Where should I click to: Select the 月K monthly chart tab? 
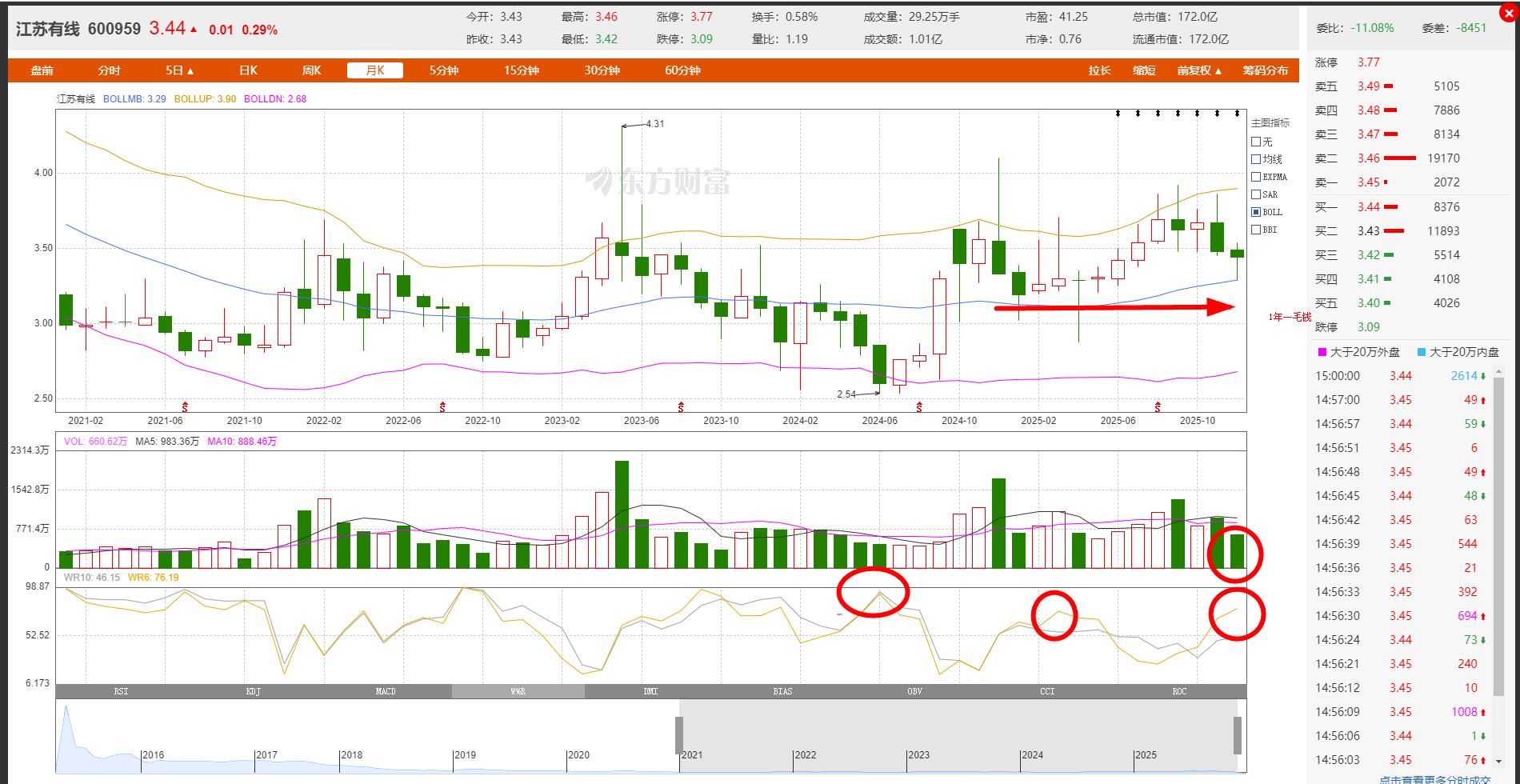(374, 70)
